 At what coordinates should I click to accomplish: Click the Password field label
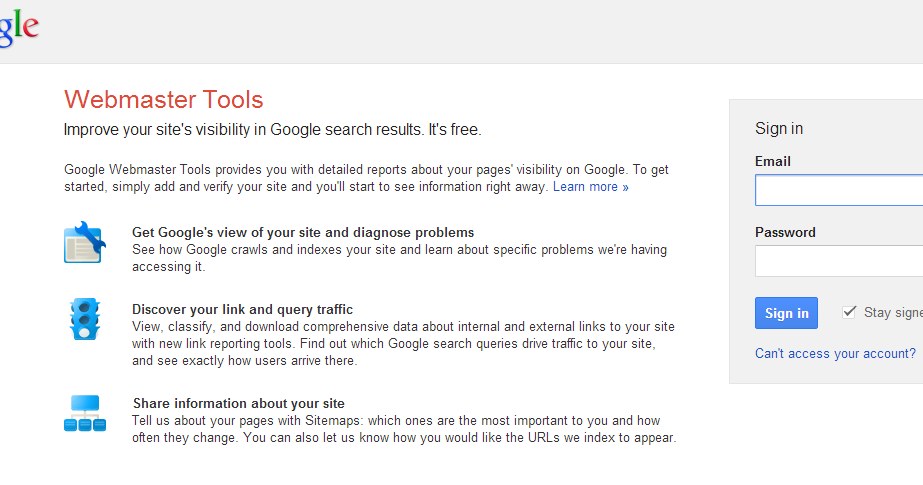(x=785, y=232)
